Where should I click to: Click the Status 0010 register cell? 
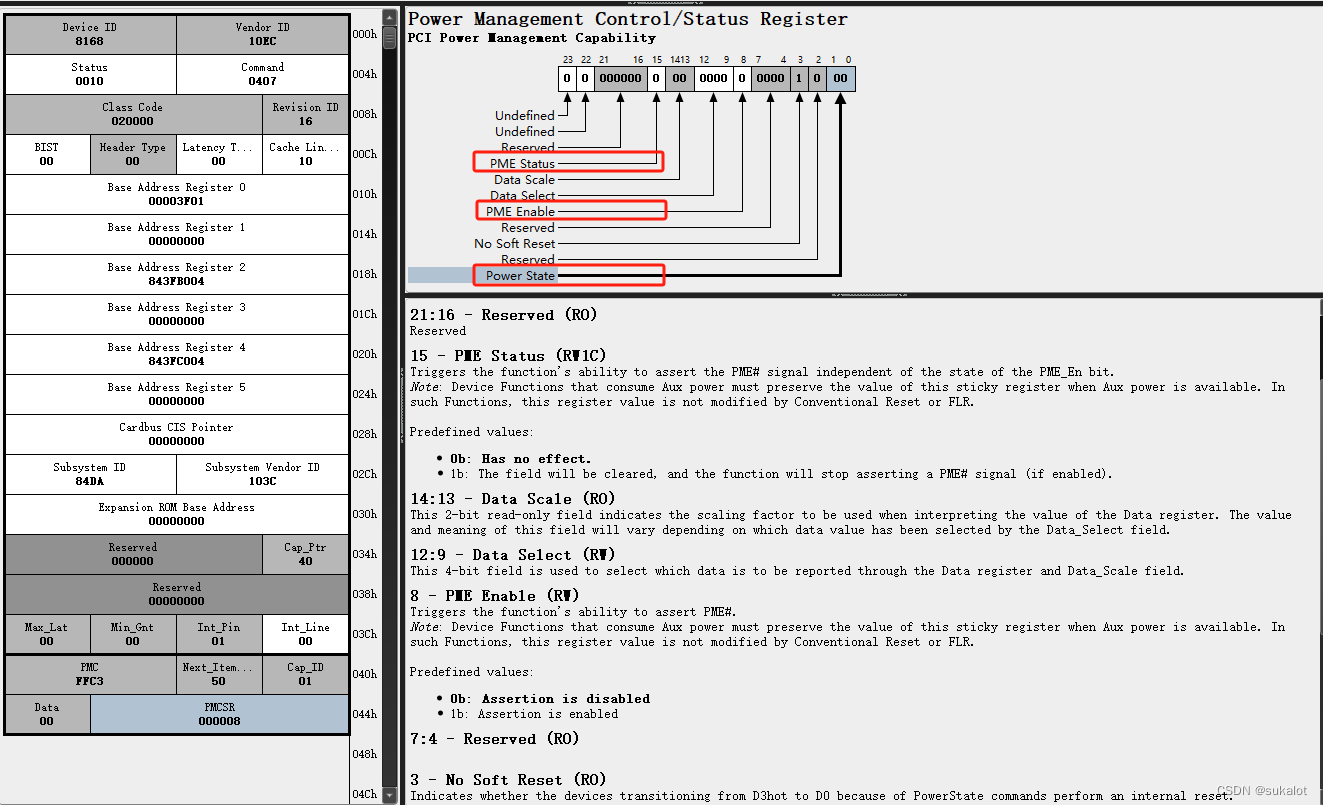click(90, 75)
